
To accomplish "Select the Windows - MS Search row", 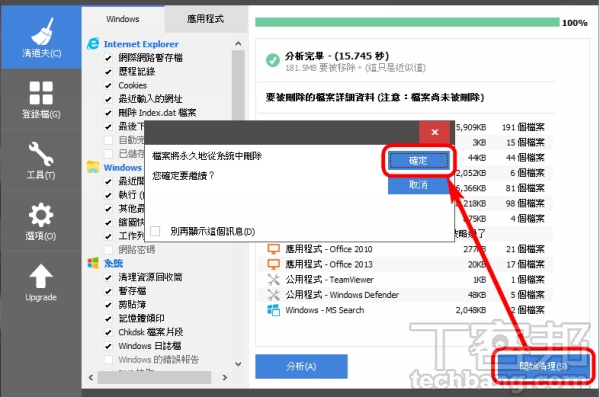I will tap(406, 310).
